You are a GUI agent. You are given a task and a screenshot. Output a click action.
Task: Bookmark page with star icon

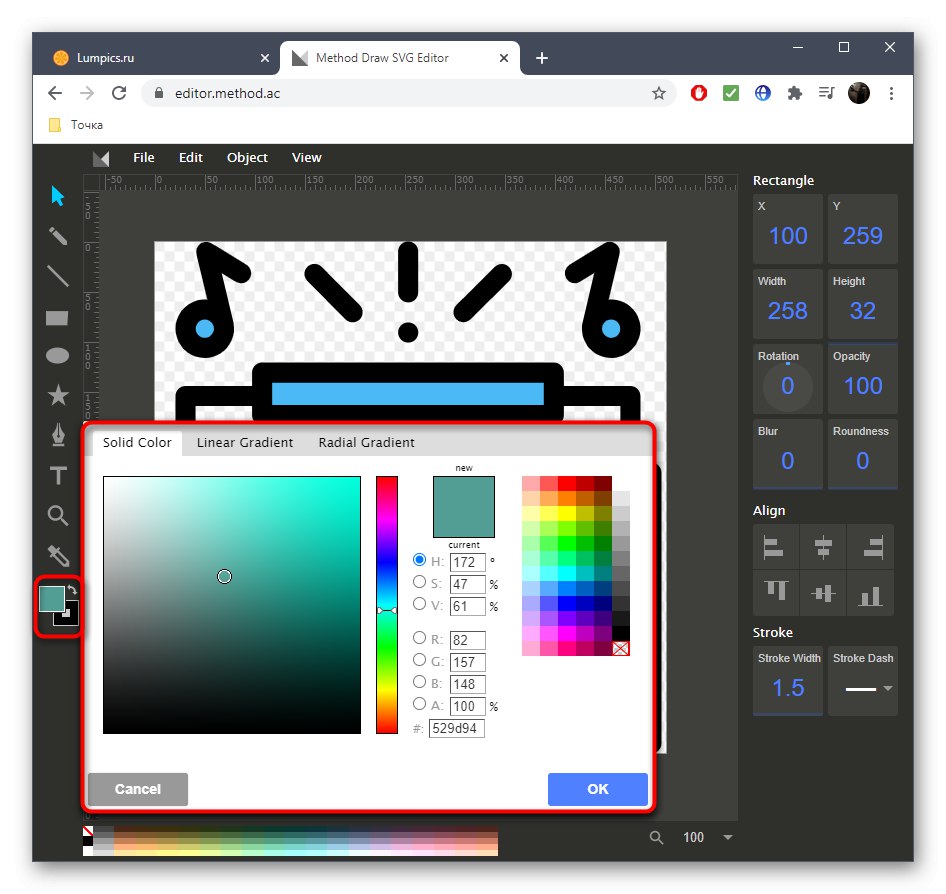click(659, 93)
